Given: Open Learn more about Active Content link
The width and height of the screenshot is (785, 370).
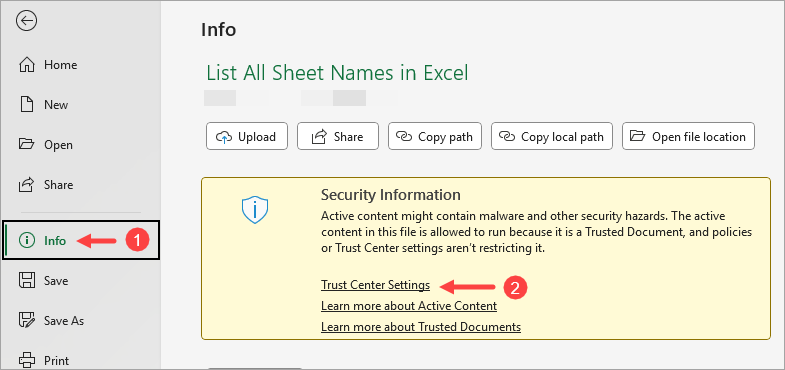Looking at the screenshot, I should [409, 305].
